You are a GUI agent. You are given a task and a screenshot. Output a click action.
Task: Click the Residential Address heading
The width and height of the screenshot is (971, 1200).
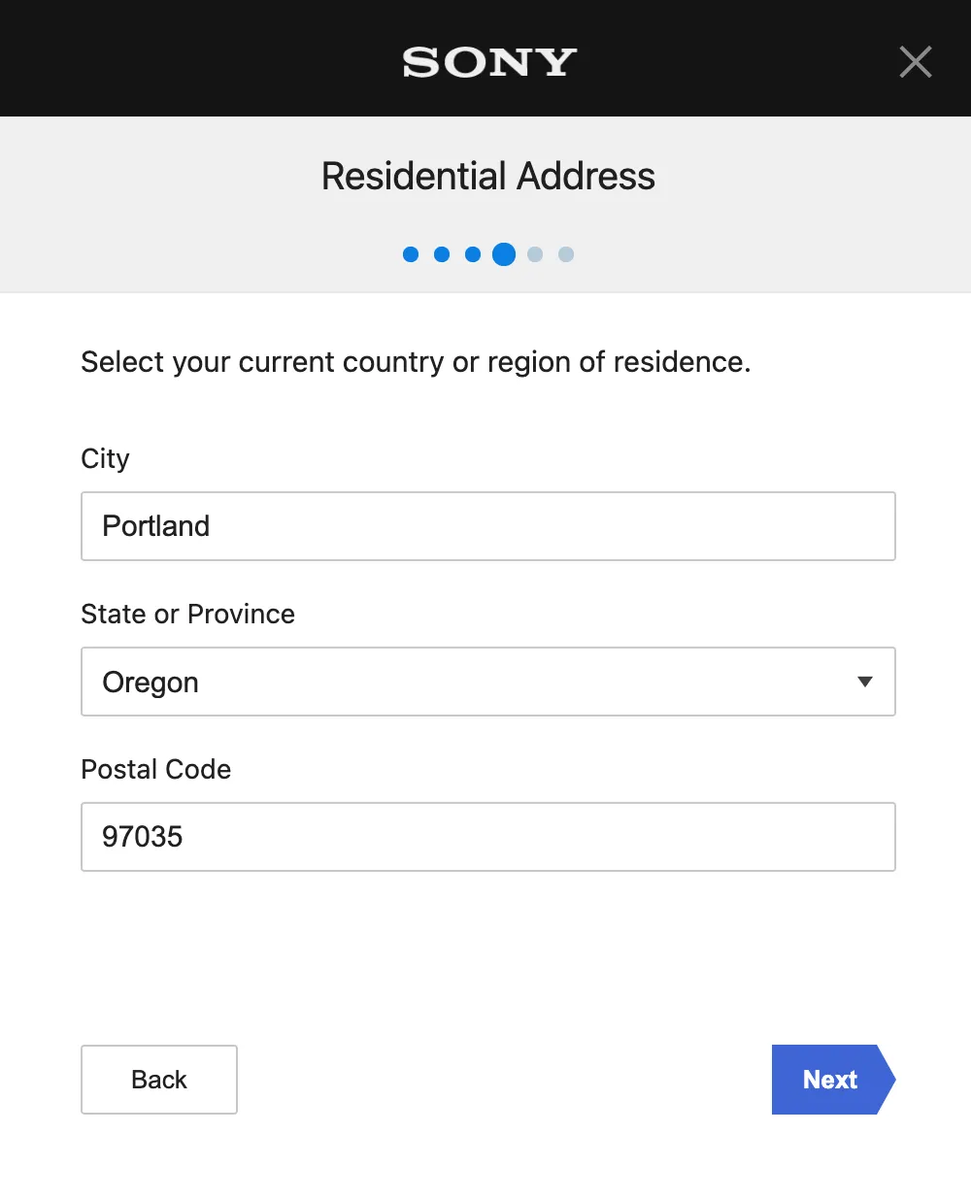pos(488,177)
